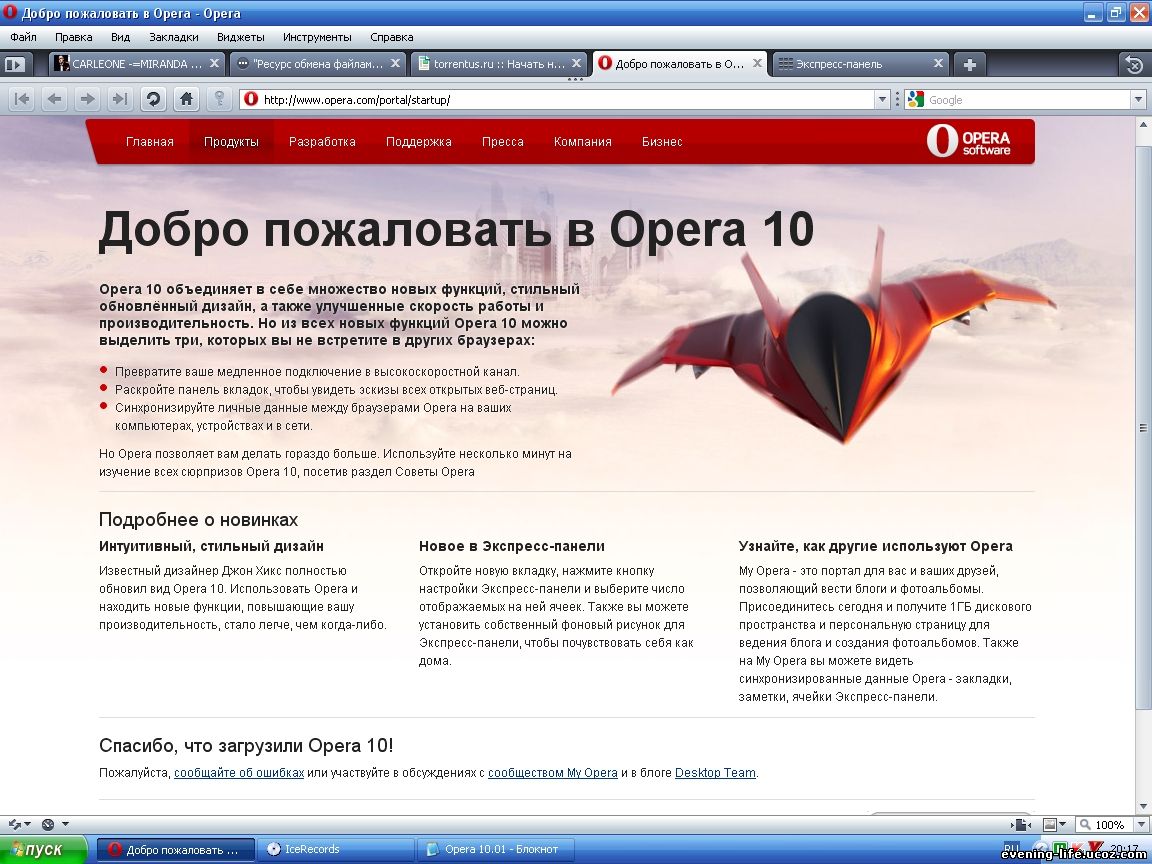This screenshot has width=1152, height=864.
Task: Click the "Добро пожаловать" Opera taskbar button
Action: tap(175, 849)
